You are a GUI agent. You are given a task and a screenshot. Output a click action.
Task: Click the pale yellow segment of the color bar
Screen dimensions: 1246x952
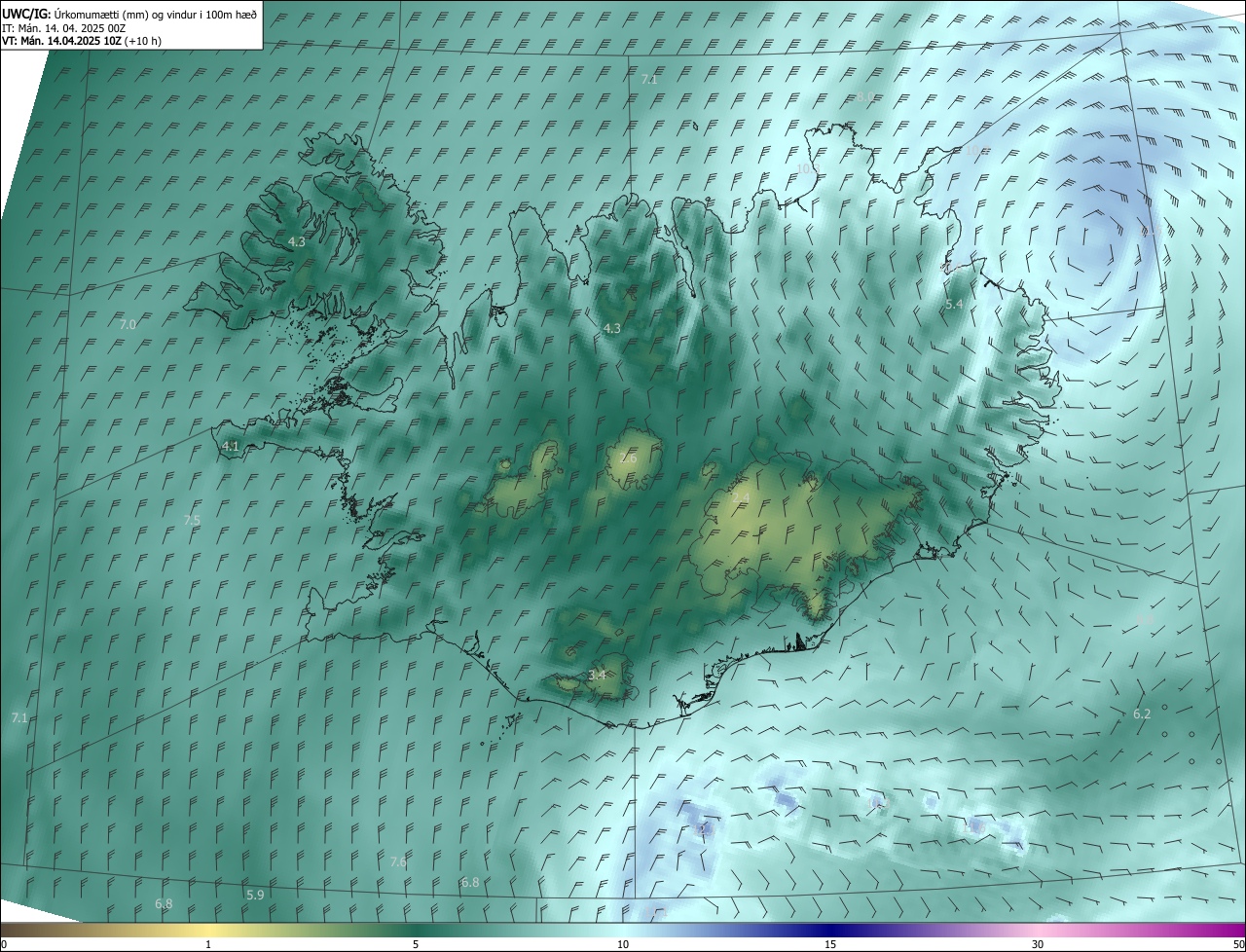coord(208,930)
